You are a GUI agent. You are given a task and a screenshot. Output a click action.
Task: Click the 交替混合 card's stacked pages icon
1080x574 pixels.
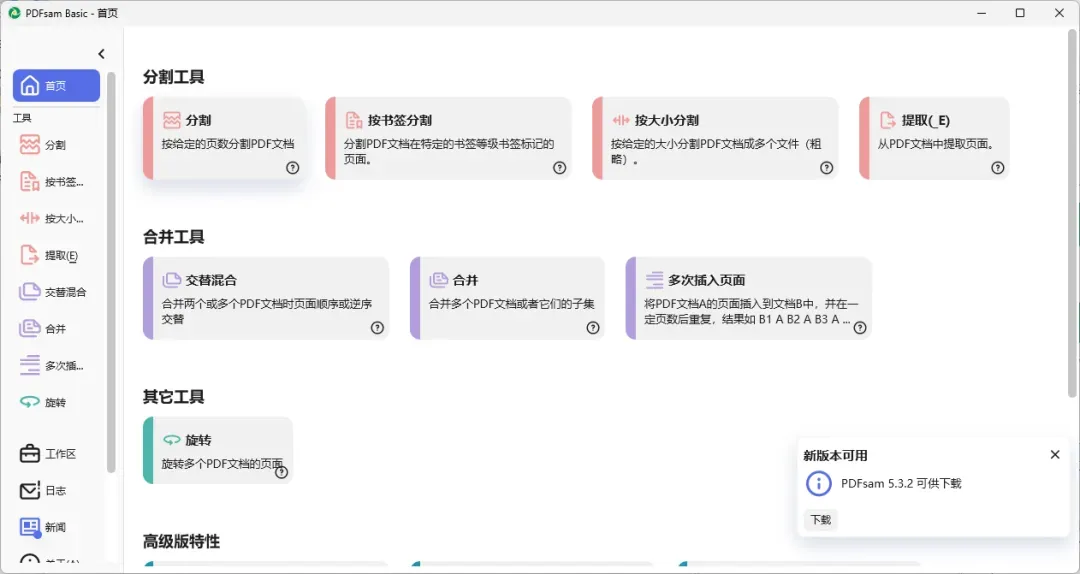(x=172, y=280)
